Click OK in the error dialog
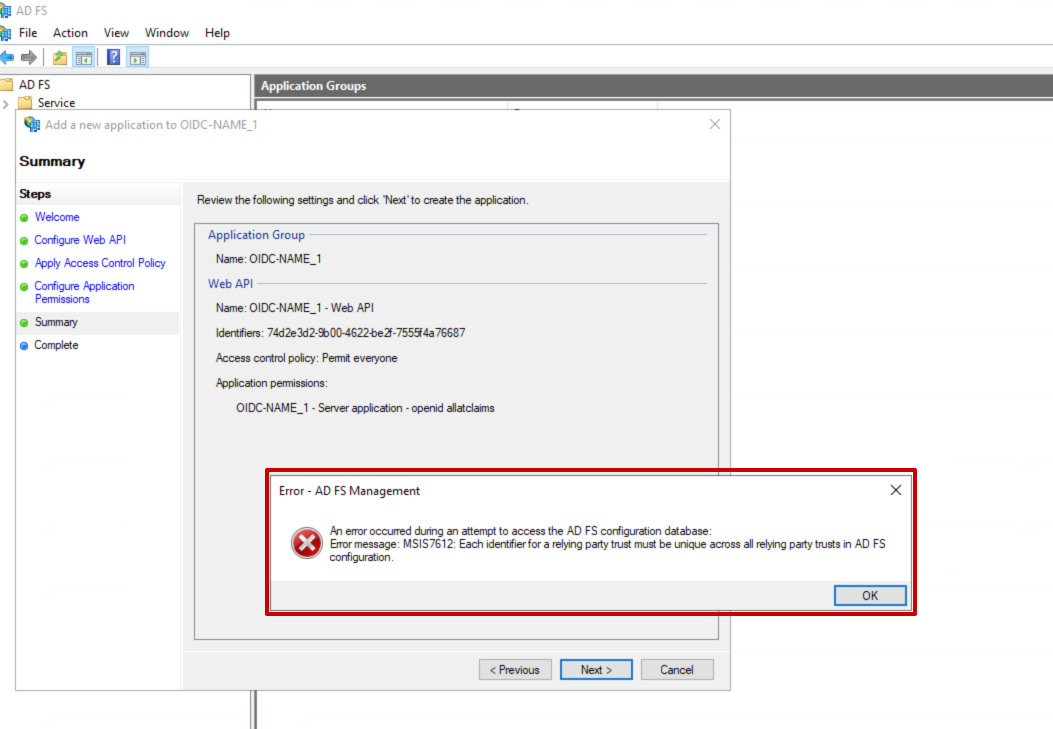This screenshot has height=729, width=1053. (x=870, y=595)
